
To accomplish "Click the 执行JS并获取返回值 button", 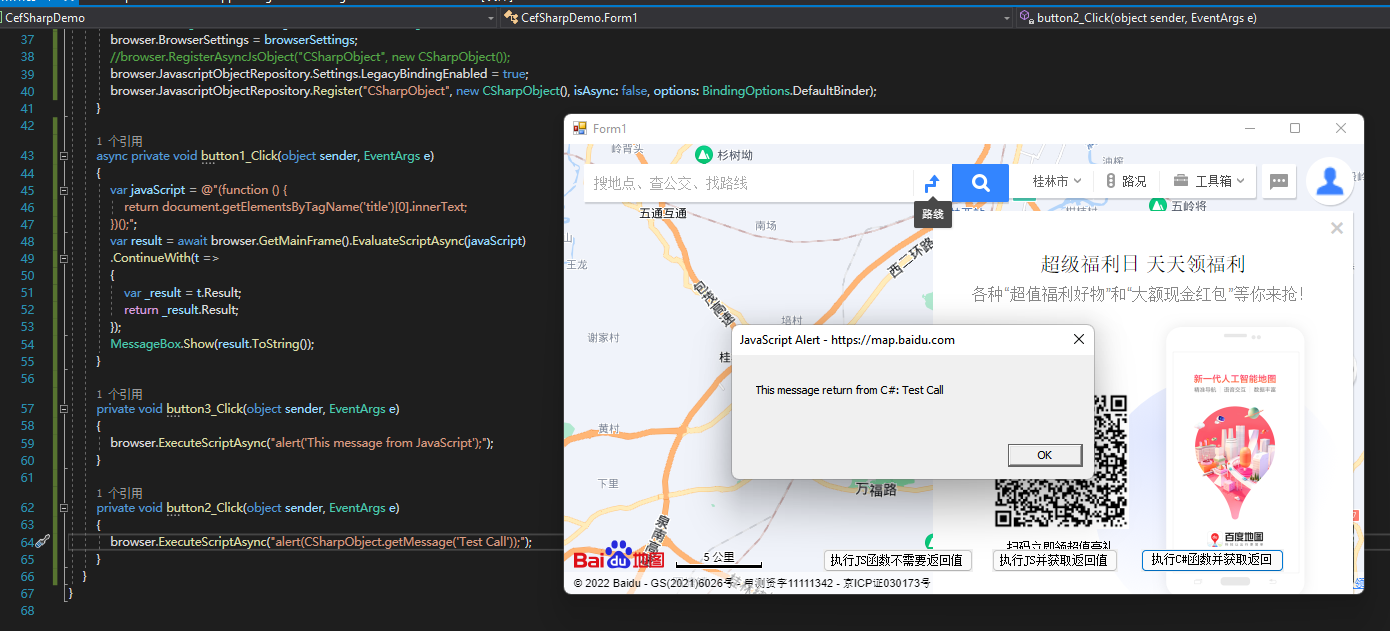I will (1055, 560).
